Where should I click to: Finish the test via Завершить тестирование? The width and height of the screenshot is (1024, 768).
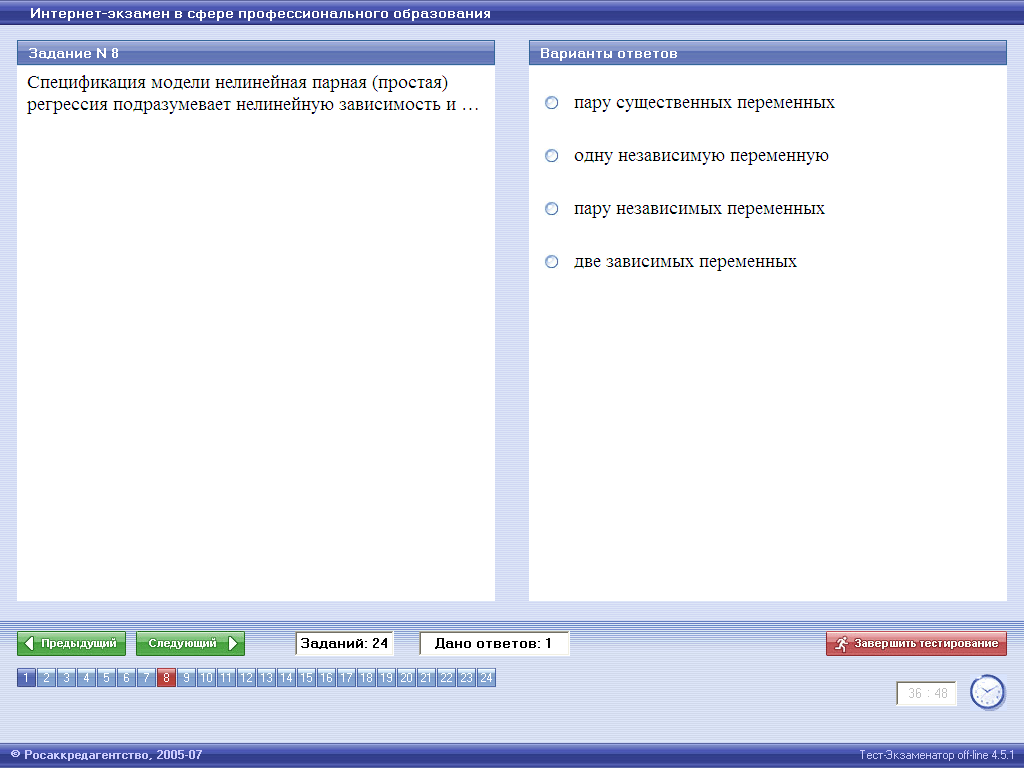[x=916, y=643]
